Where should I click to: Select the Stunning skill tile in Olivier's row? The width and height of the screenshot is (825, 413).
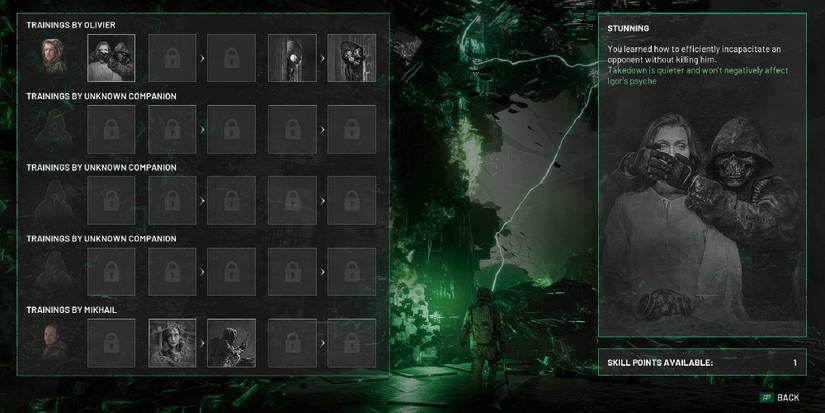[x=111, y=58]
